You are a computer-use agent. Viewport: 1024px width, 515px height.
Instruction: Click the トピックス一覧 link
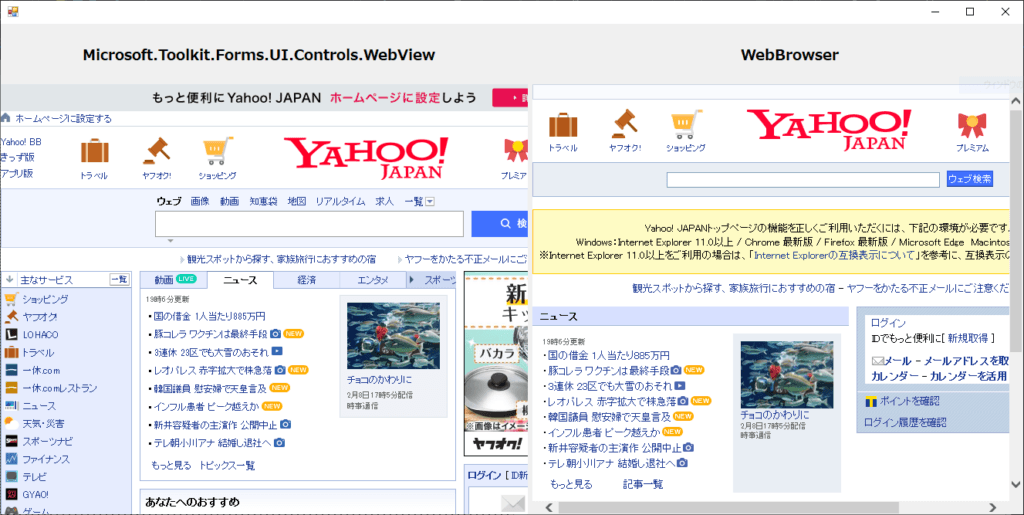point(227,465)
